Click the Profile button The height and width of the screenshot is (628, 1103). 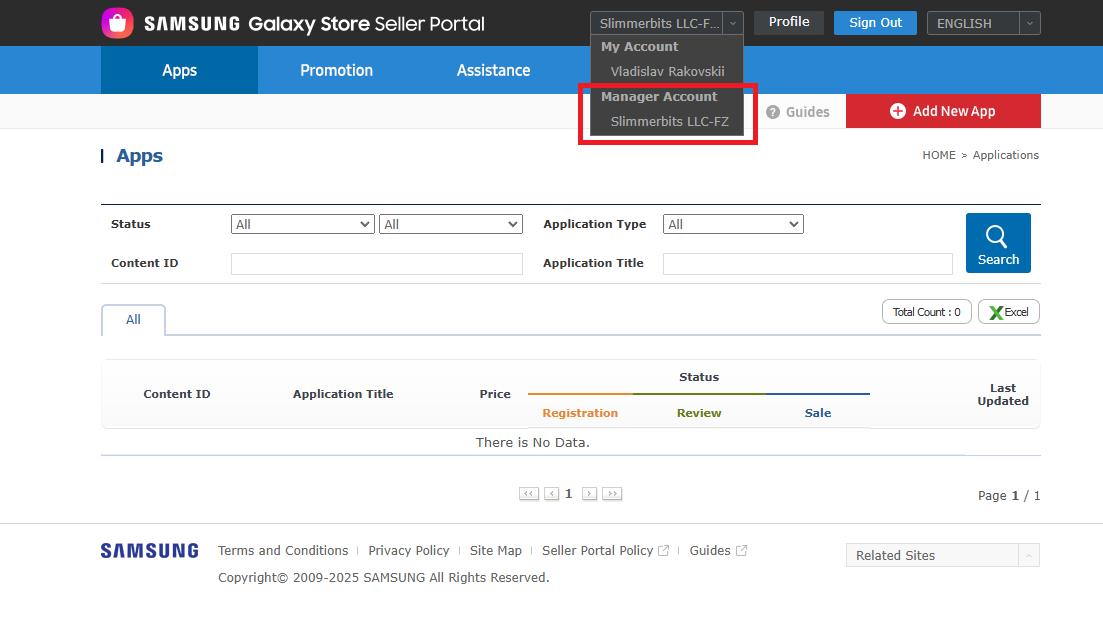789,23
